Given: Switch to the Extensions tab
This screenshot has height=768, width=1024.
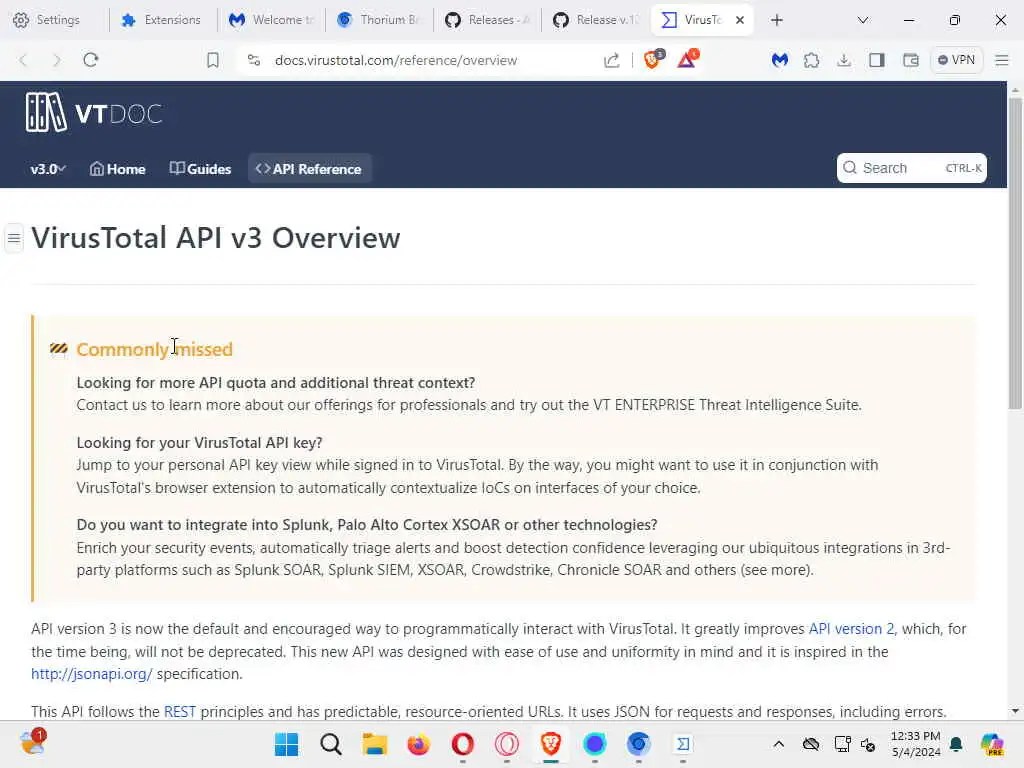Looking at the screenshot, I should click(161, 20).
